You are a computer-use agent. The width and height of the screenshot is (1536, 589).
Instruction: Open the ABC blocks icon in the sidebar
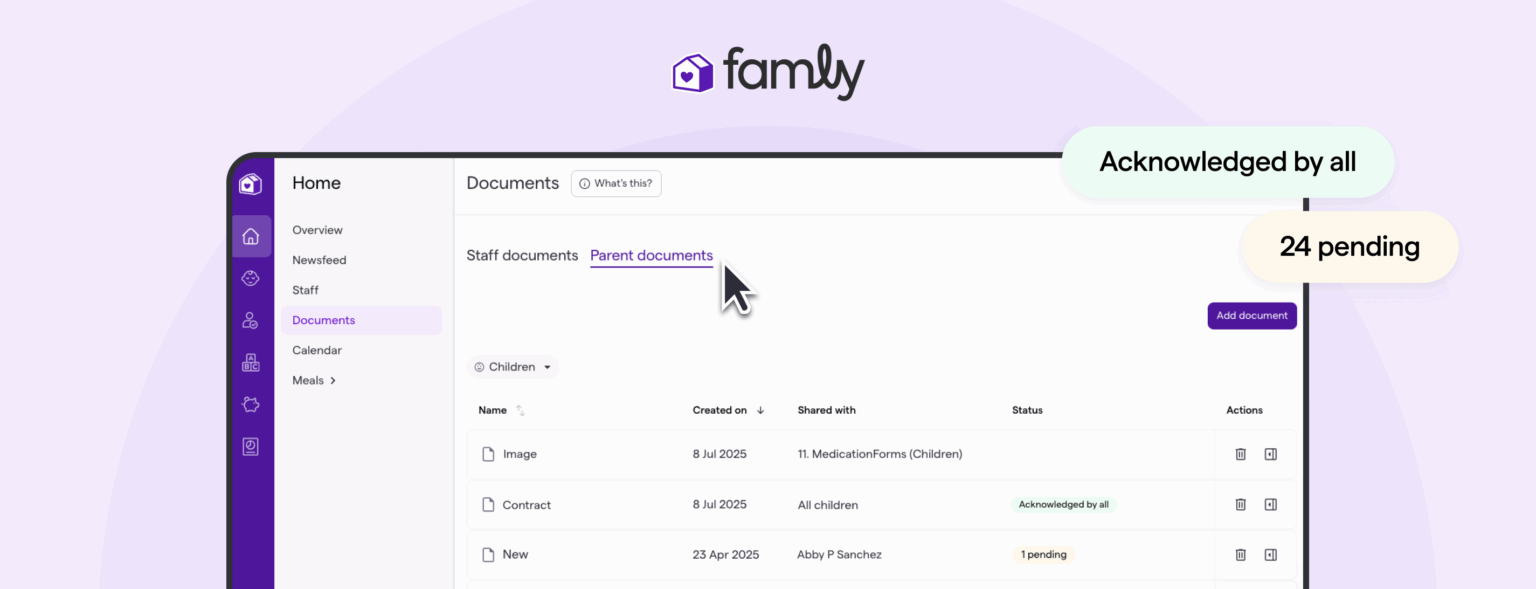coord(251,363)
